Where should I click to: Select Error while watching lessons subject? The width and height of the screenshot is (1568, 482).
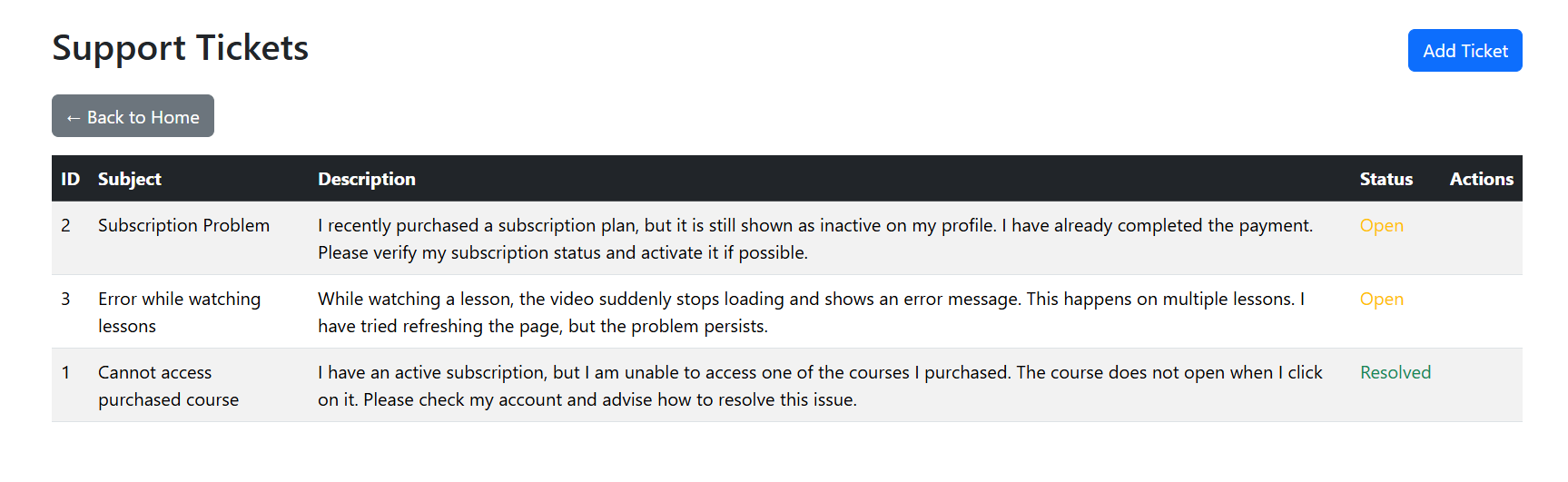[179, 311]
